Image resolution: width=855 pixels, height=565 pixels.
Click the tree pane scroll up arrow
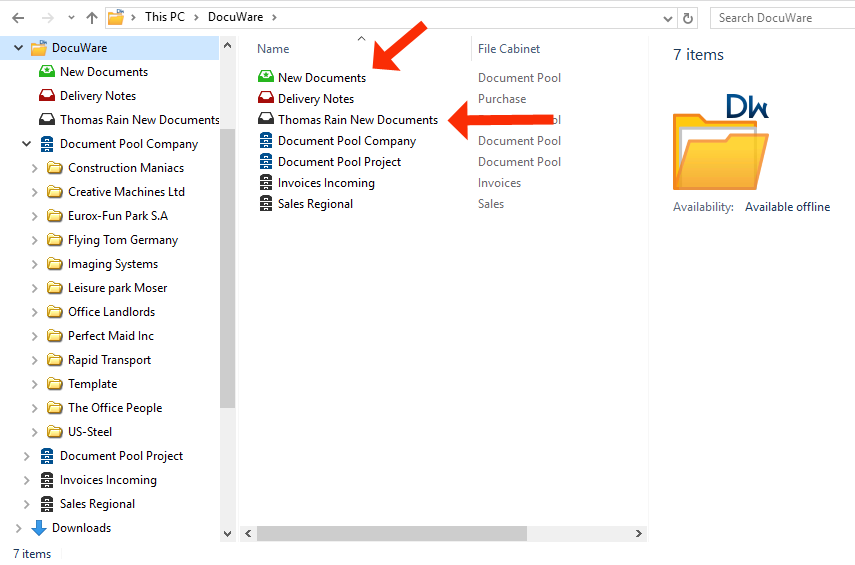point(227,45)
